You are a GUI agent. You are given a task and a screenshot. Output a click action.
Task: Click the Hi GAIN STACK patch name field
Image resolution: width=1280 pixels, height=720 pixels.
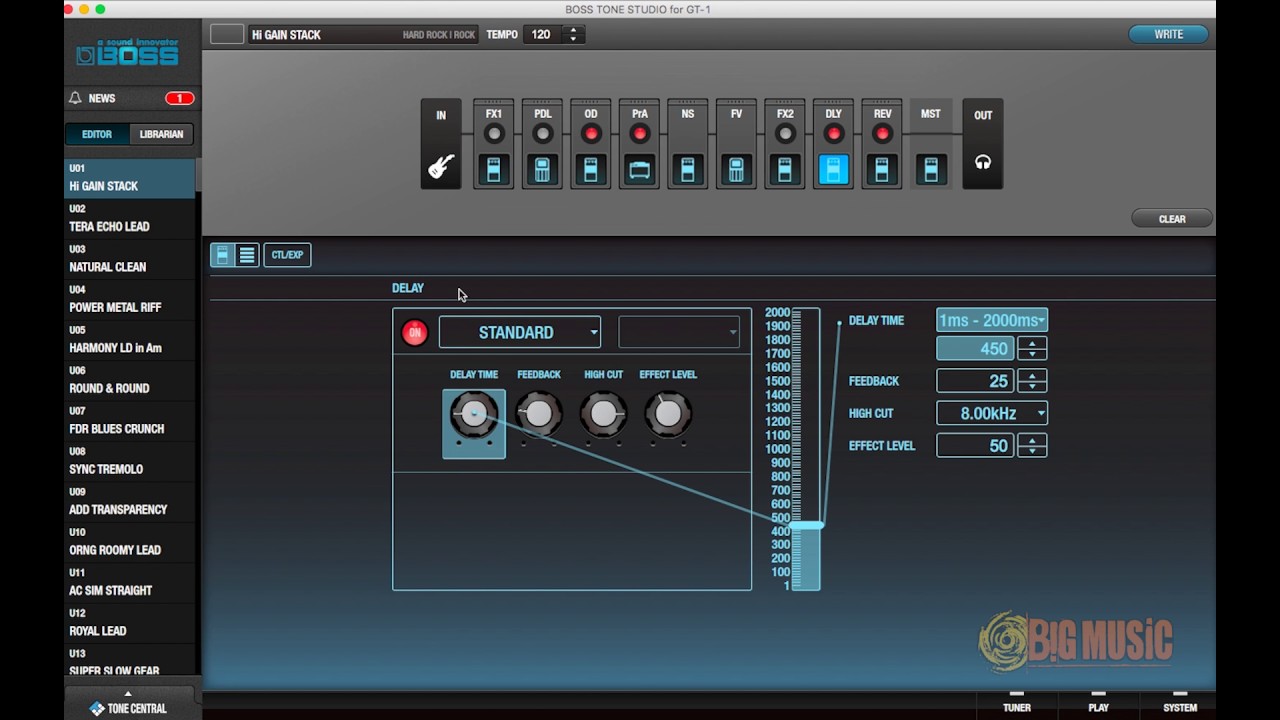click(x=363, y=34)
